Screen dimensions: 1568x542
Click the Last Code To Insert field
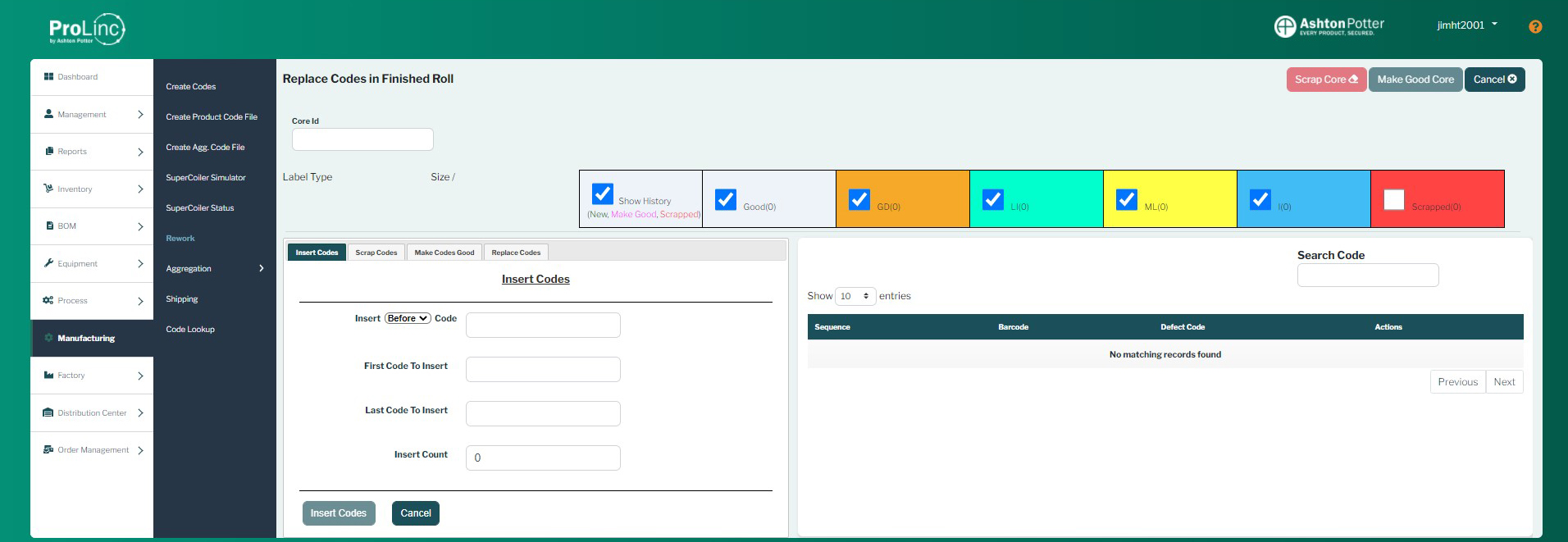pos(543,413)
